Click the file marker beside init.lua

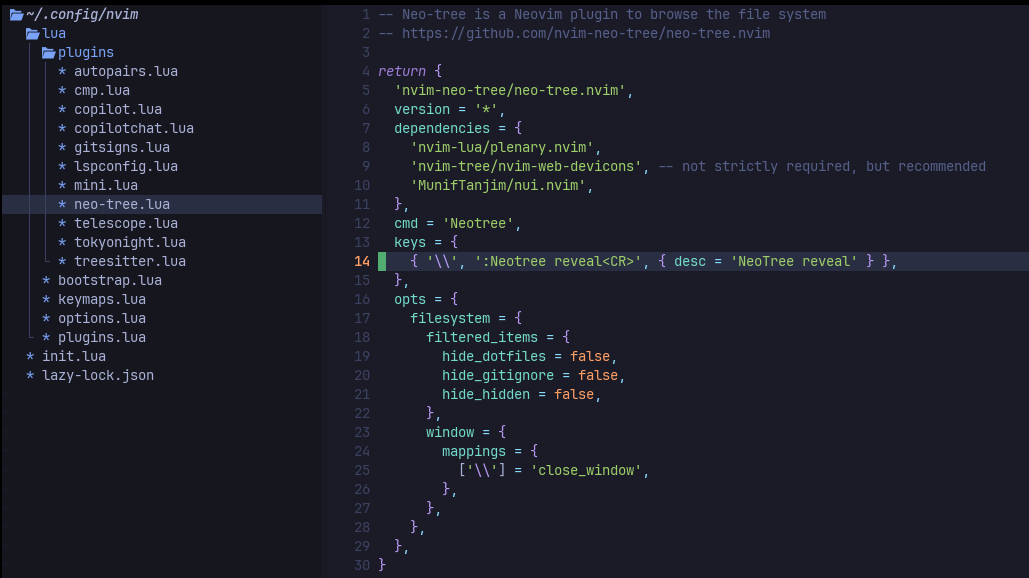point(30,357)
